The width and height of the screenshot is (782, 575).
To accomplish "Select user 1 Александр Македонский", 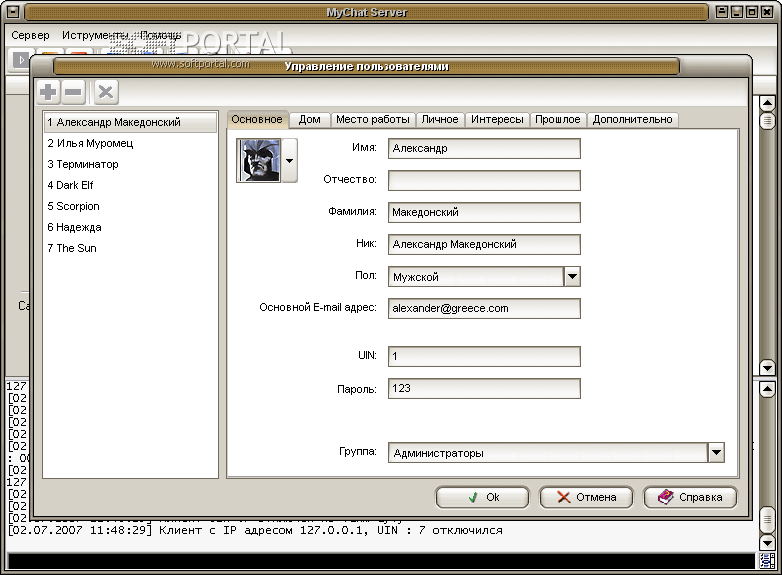I will pyautogui.click(x=131, y=122).
